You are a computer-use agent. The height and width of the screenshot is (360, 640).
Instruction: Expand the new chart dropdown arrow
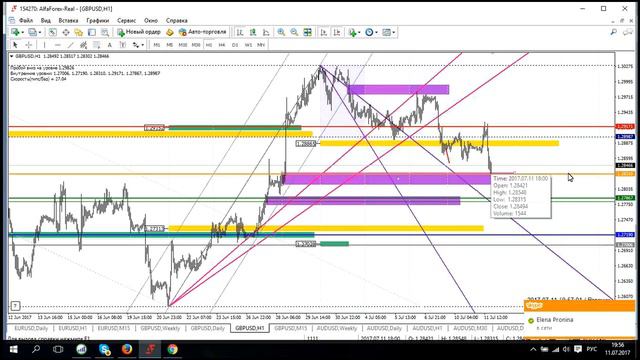[x=22, y=33]
